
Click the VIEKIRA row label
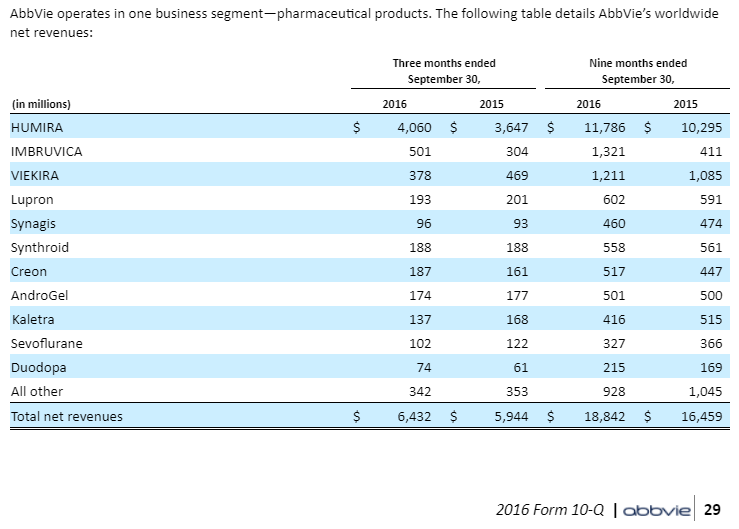point(35,175)
